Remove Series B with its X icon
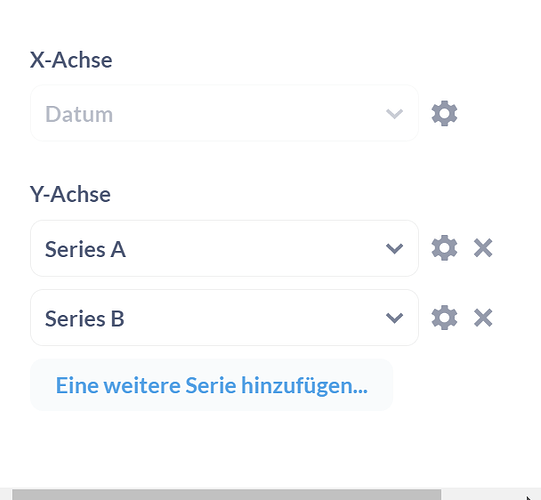 pos(483,317)
